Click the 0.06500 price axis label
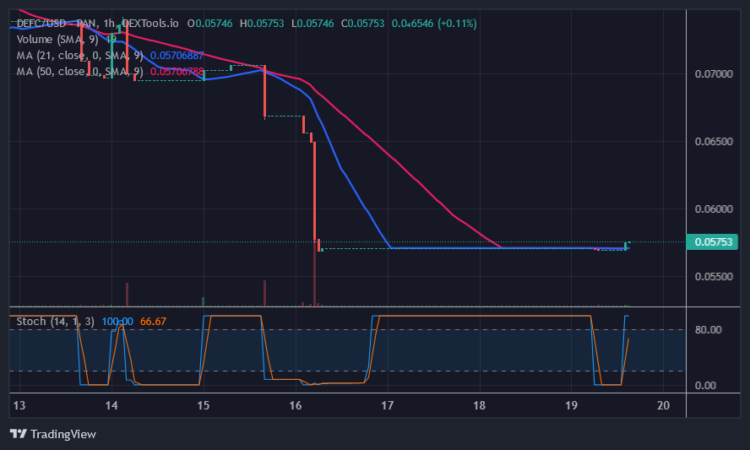This screenshot has height=450, width=750. (712, 142)
